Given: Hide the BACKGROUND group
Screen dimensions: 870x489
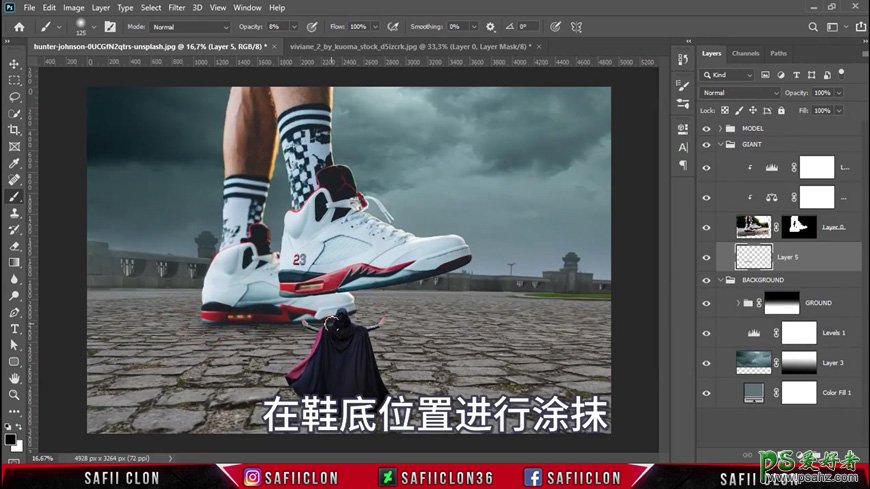Looking at the screenshot, I should pos(706,280).
